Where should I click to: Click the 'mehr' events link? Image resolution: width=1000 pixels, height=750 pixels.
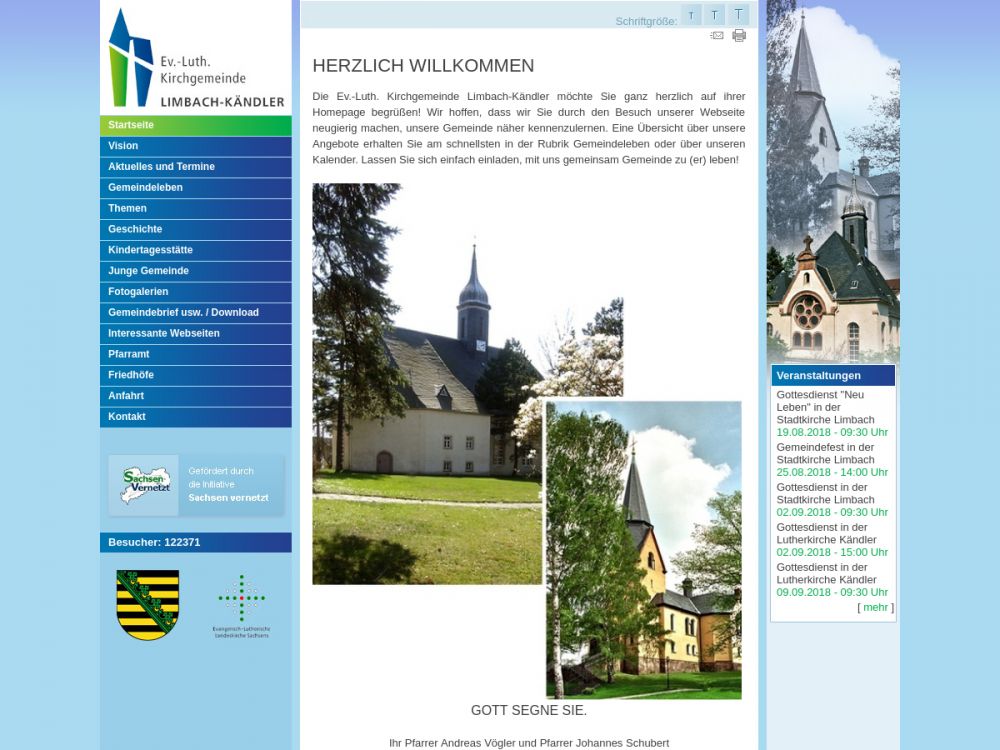pyautogui.click(x=875, y=607)
